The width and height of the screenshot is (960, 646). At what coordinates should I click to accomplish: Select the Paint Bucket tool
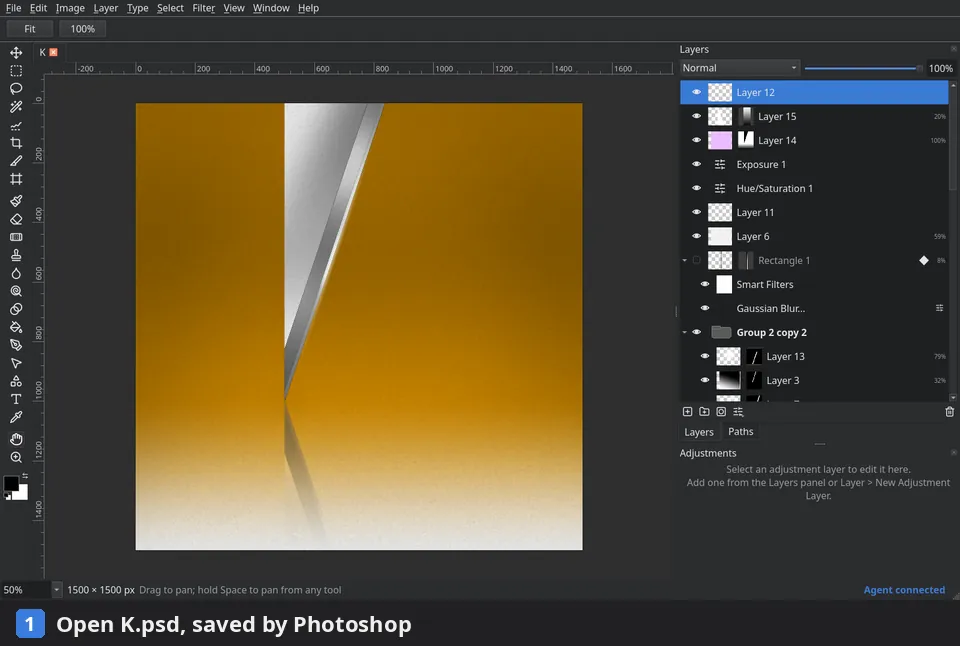pos(16,327)
